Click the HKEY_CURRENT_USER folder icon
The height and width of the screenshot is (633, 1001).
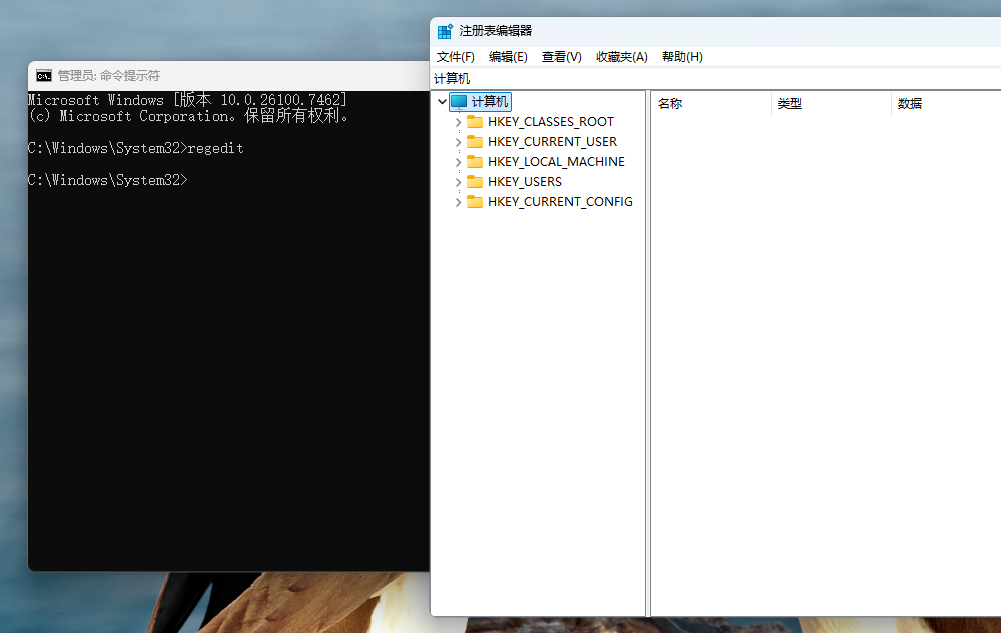pyautogui.click(x=474, y=141)
